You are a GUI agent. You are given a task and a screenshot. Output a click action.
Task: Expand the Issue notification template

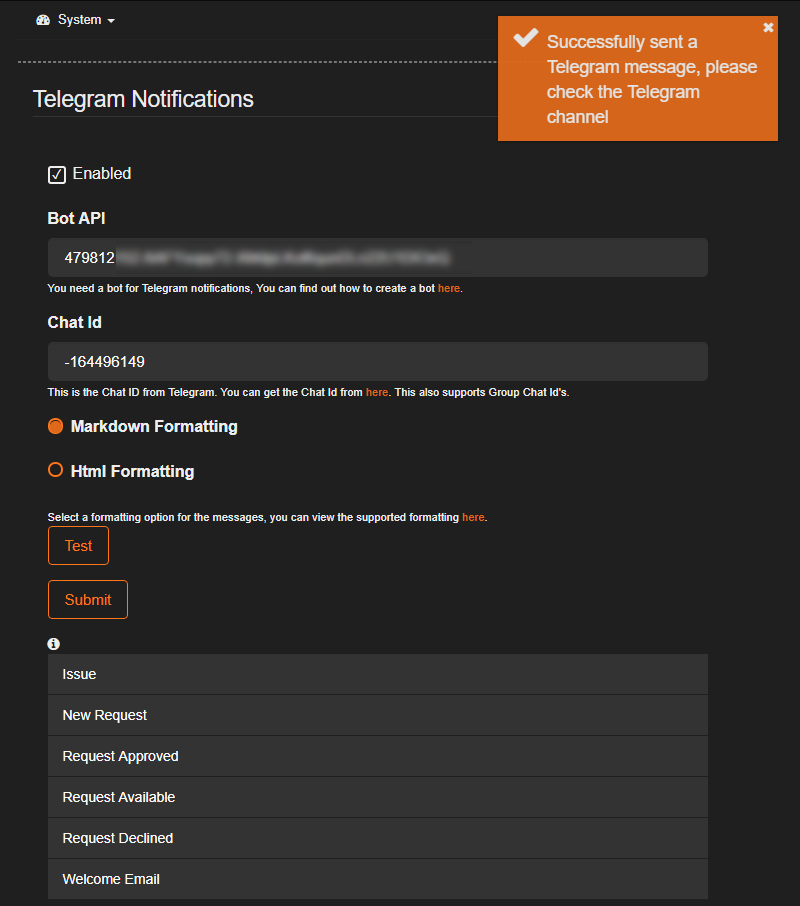pos(378,674)
